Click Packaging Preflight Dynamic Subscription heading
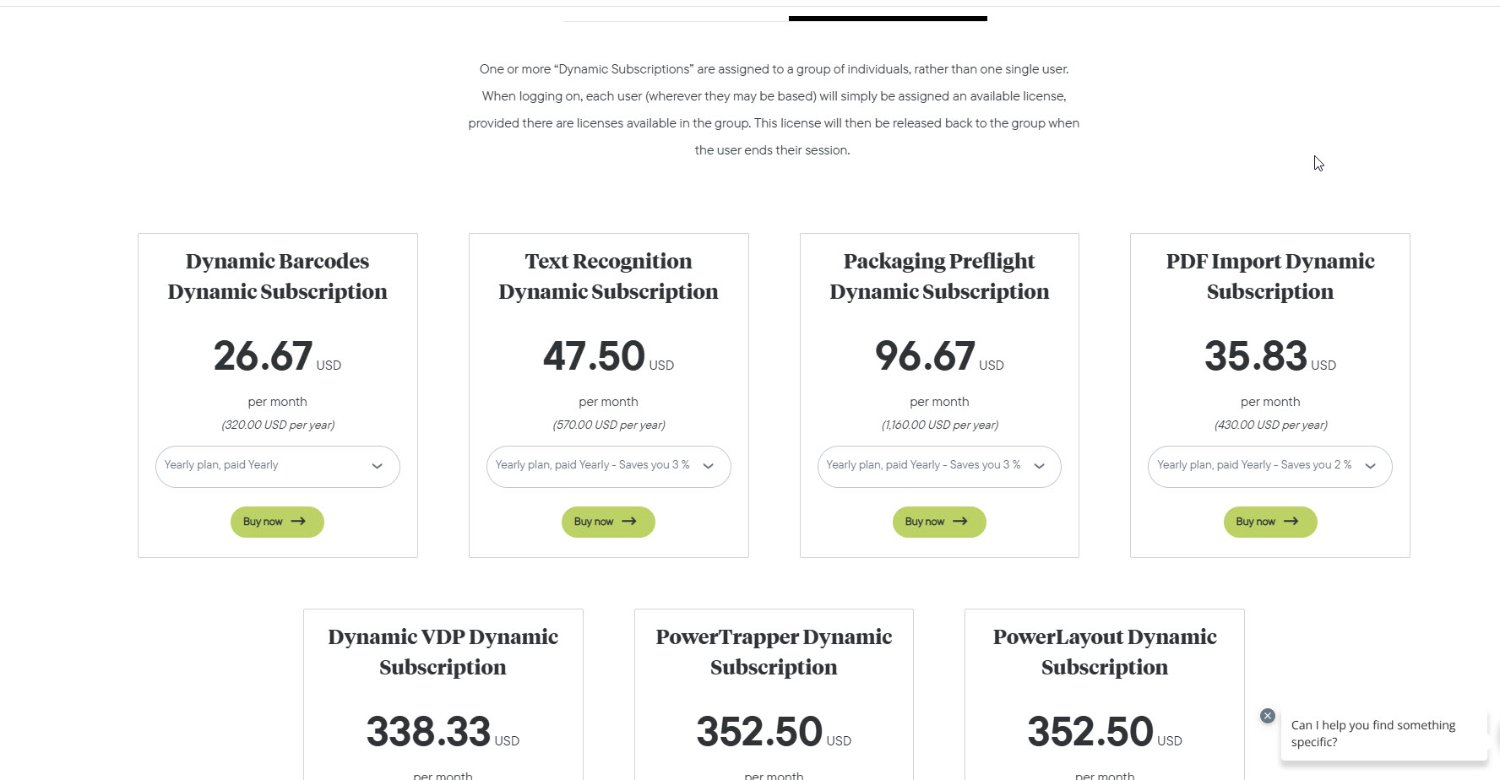This screenshot has width=1500, height=780. (x=939, y=276)
